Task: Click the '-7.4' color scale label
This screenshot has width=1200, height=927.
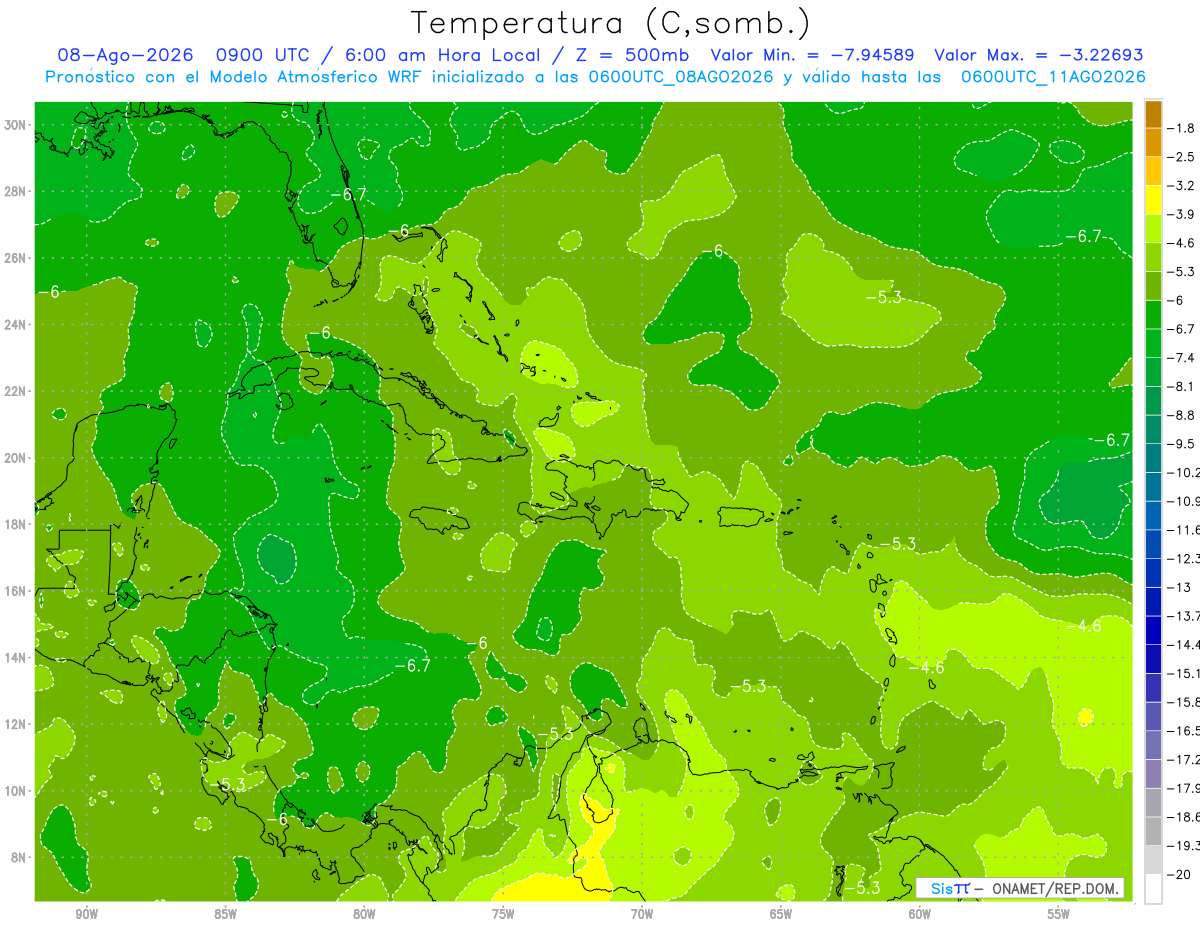Action: point(1182,358)
